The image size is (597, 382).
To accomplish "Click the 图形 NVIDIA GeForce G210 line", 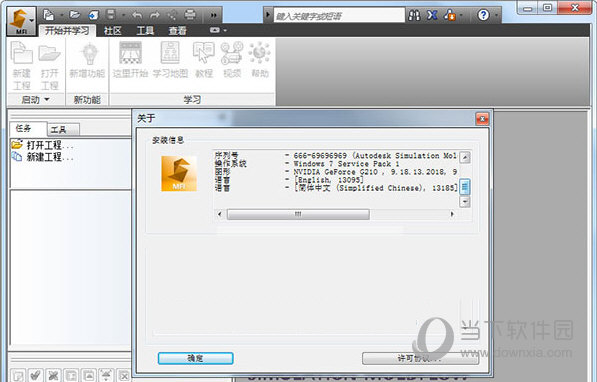I will click(335, 172).
